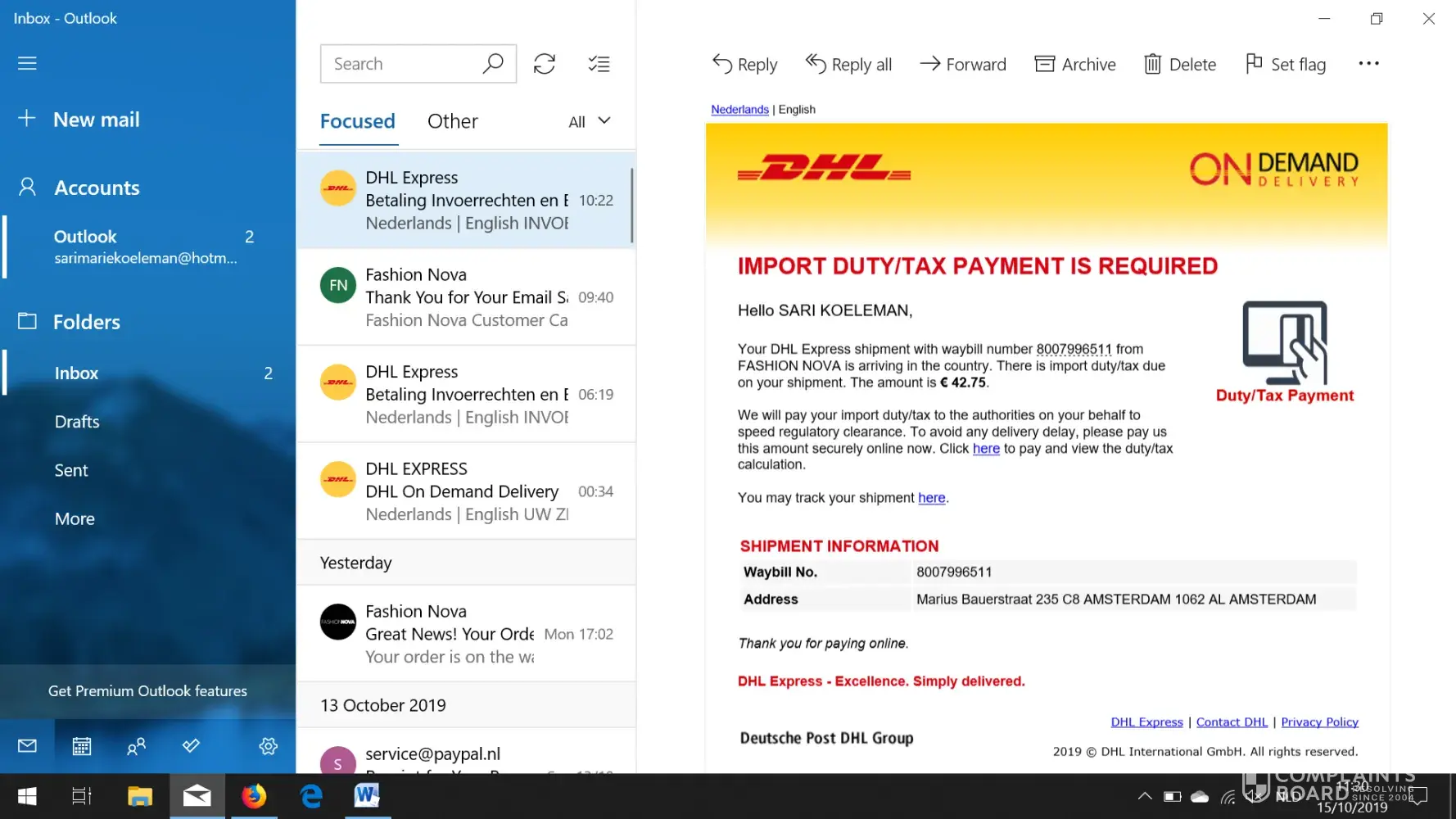
Task: Open Task View on taskbar
Action: (82, 796)
